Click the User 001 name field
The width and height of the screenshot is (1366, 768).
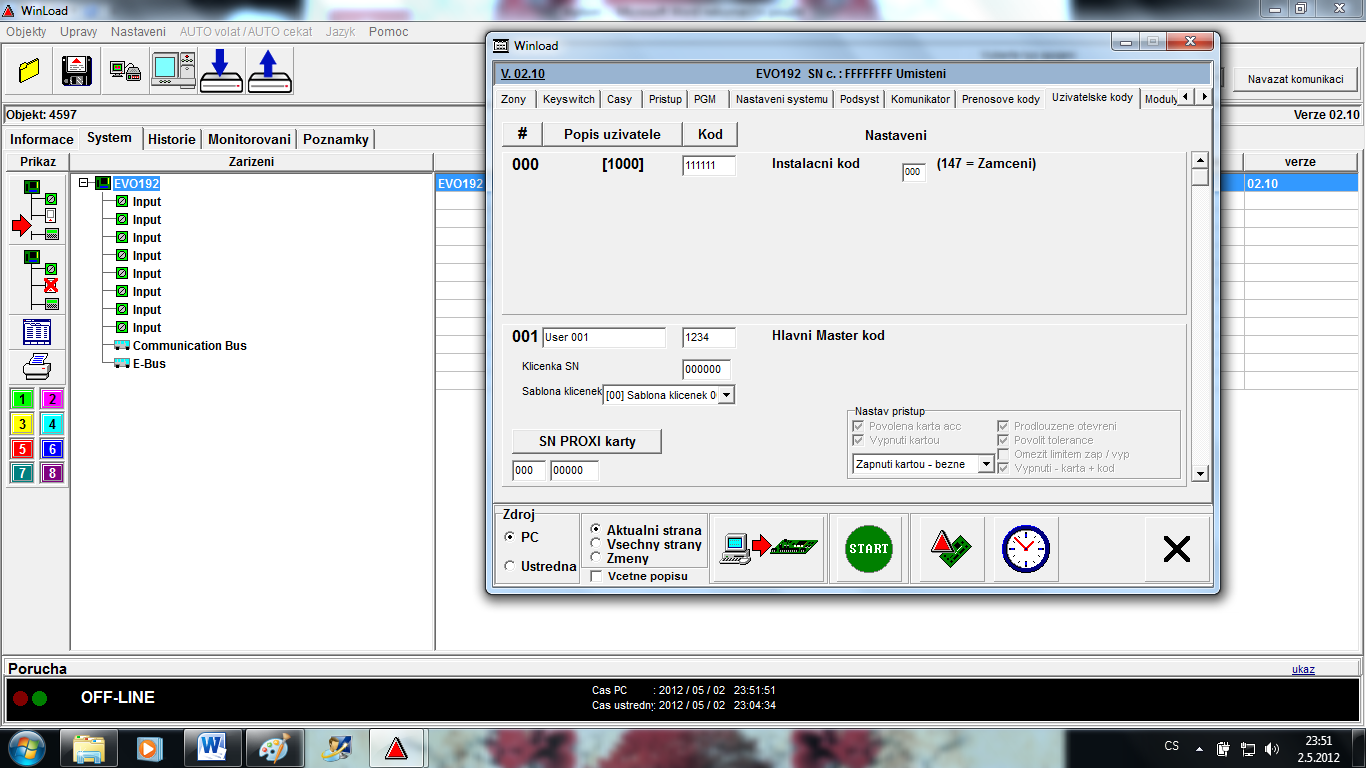pos(603,338)
